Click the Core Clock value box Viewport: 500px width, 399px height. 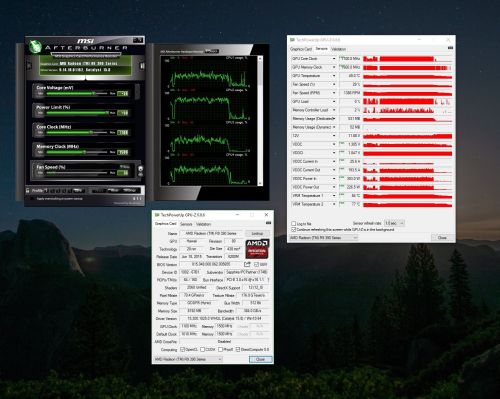tap(123, 133)
